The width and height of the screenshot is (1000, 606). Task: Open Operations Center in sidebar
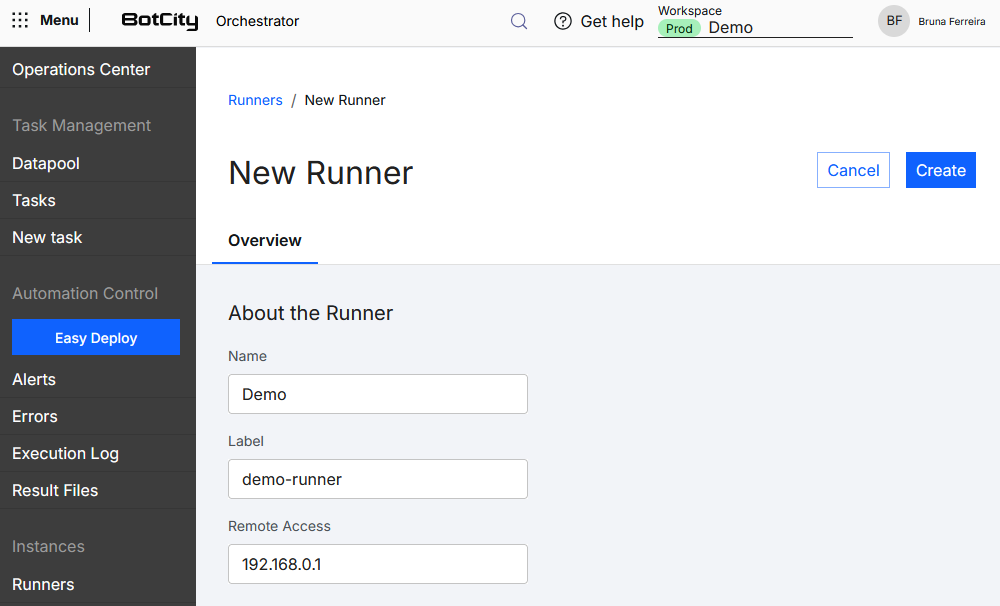click(98, 69)
